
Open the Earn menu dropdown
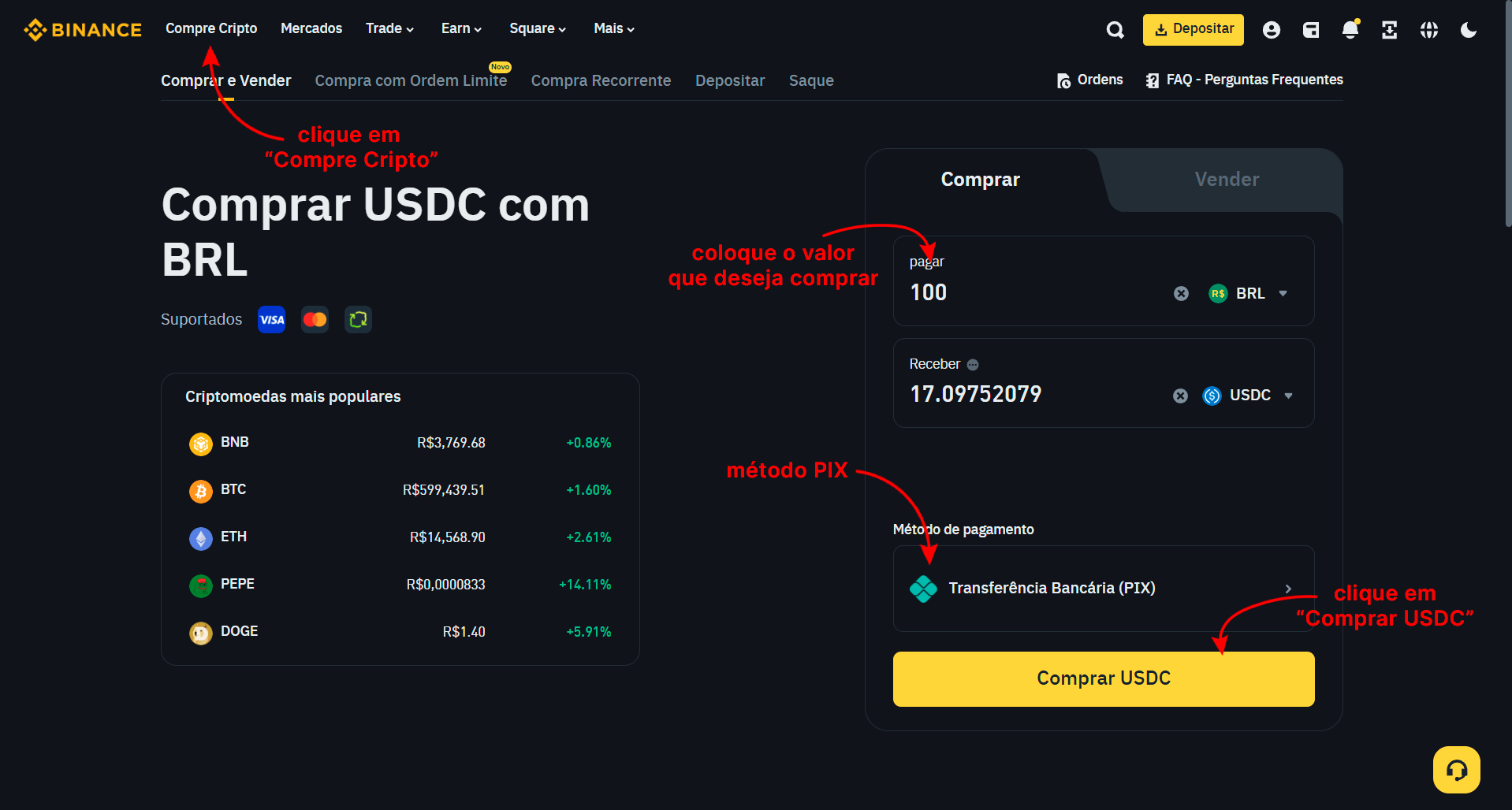(x=461, y=28)
